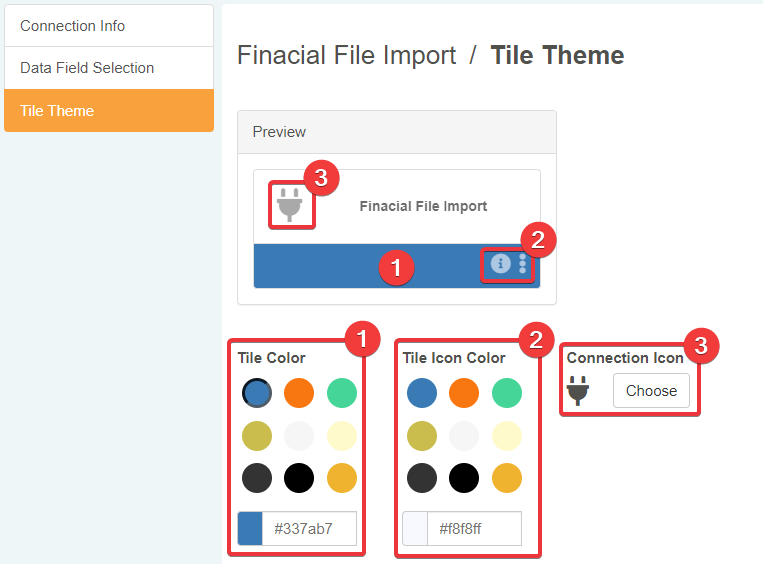Select blue swatch under Tile Color
The width and height of the screenshot is (763, 564).
[257, 393]
